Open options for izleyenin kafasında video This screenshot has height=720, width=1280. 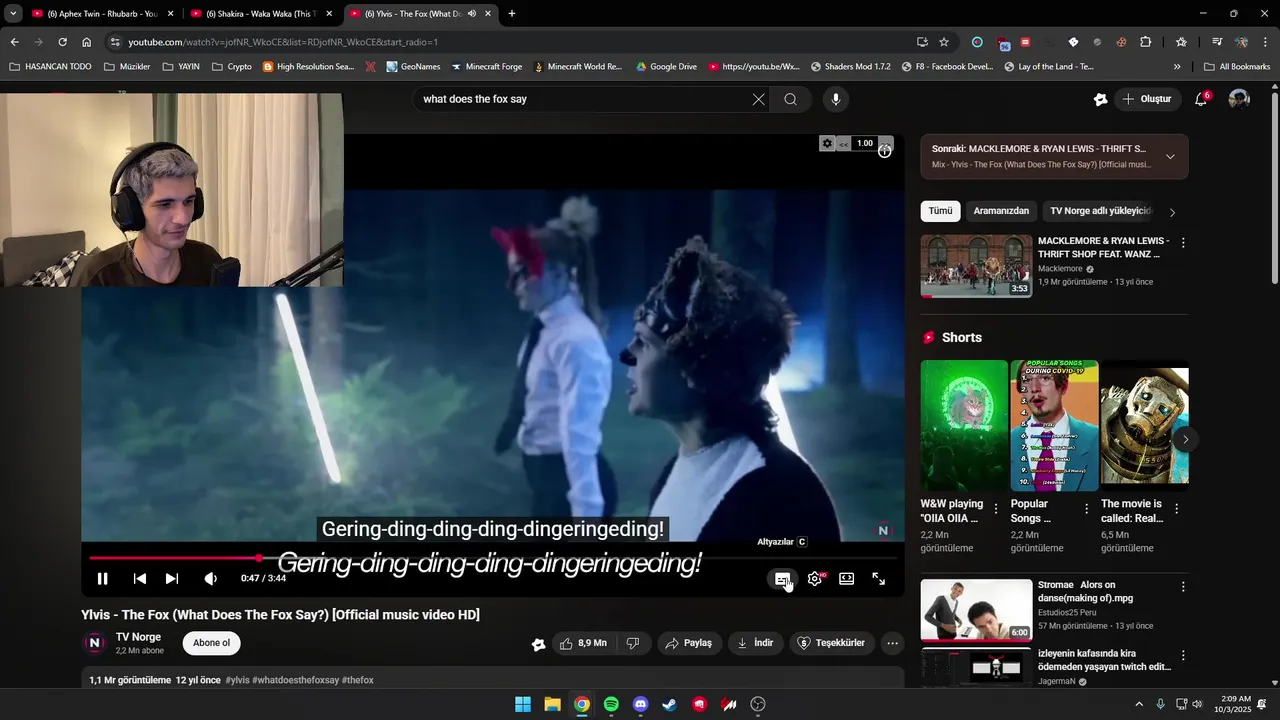pyautogui.click(x=1183, y=656)
